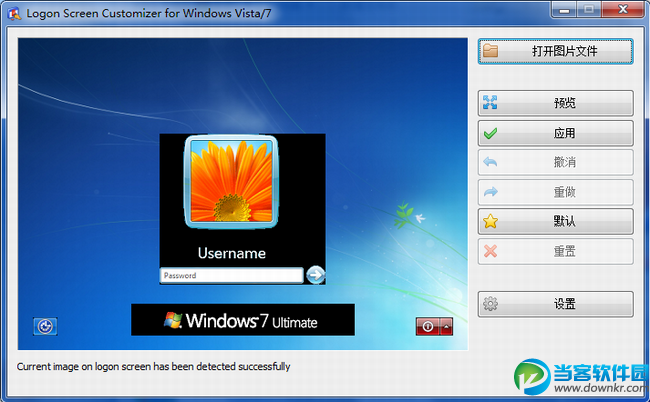Restore default with the 默认 button
This screenshot has width=650, height=402.
point(555,221)
